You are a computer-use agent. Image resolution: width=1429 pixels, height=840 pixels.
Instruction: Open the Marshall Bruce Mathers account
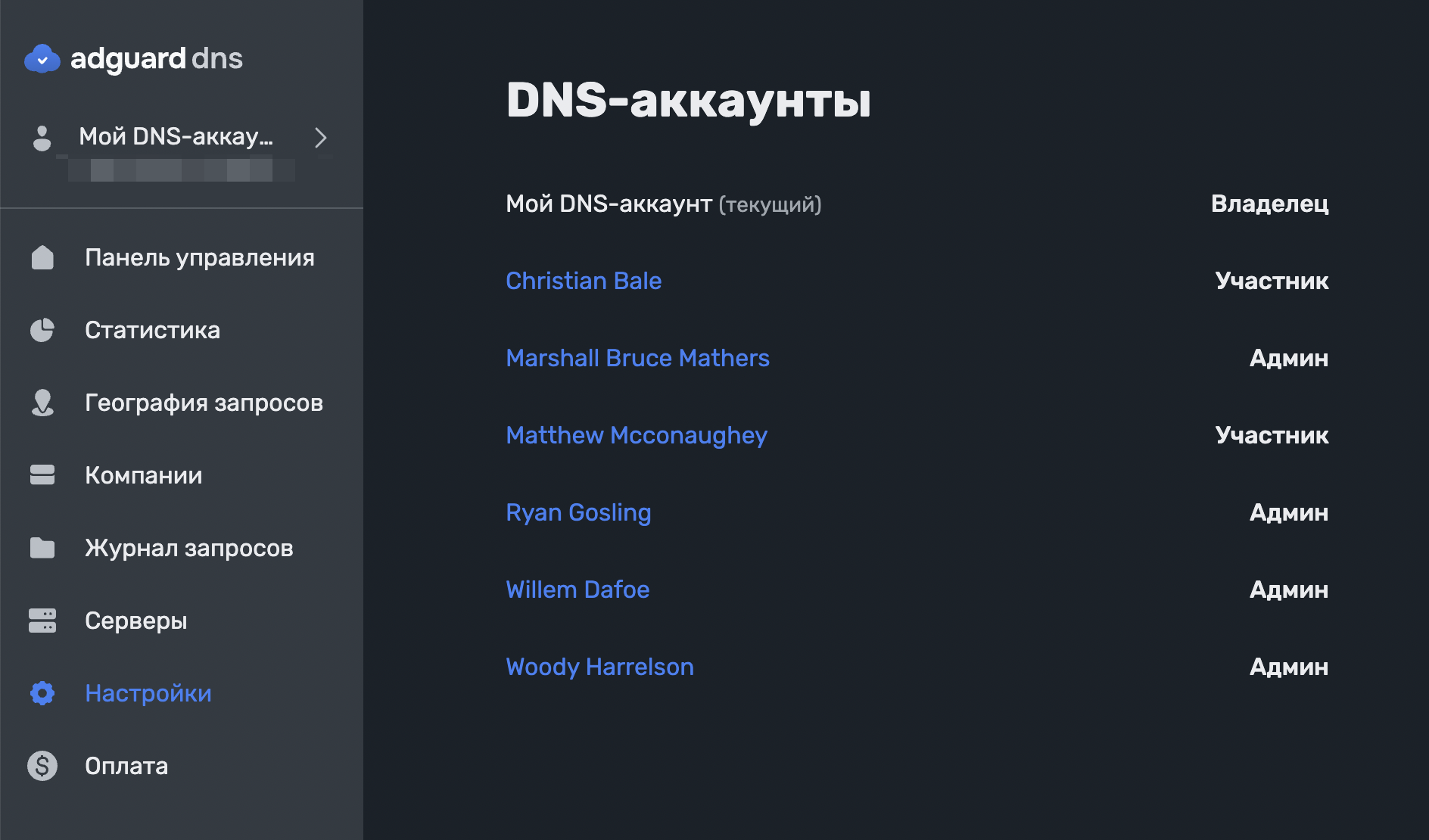click(x=637, y=358)
